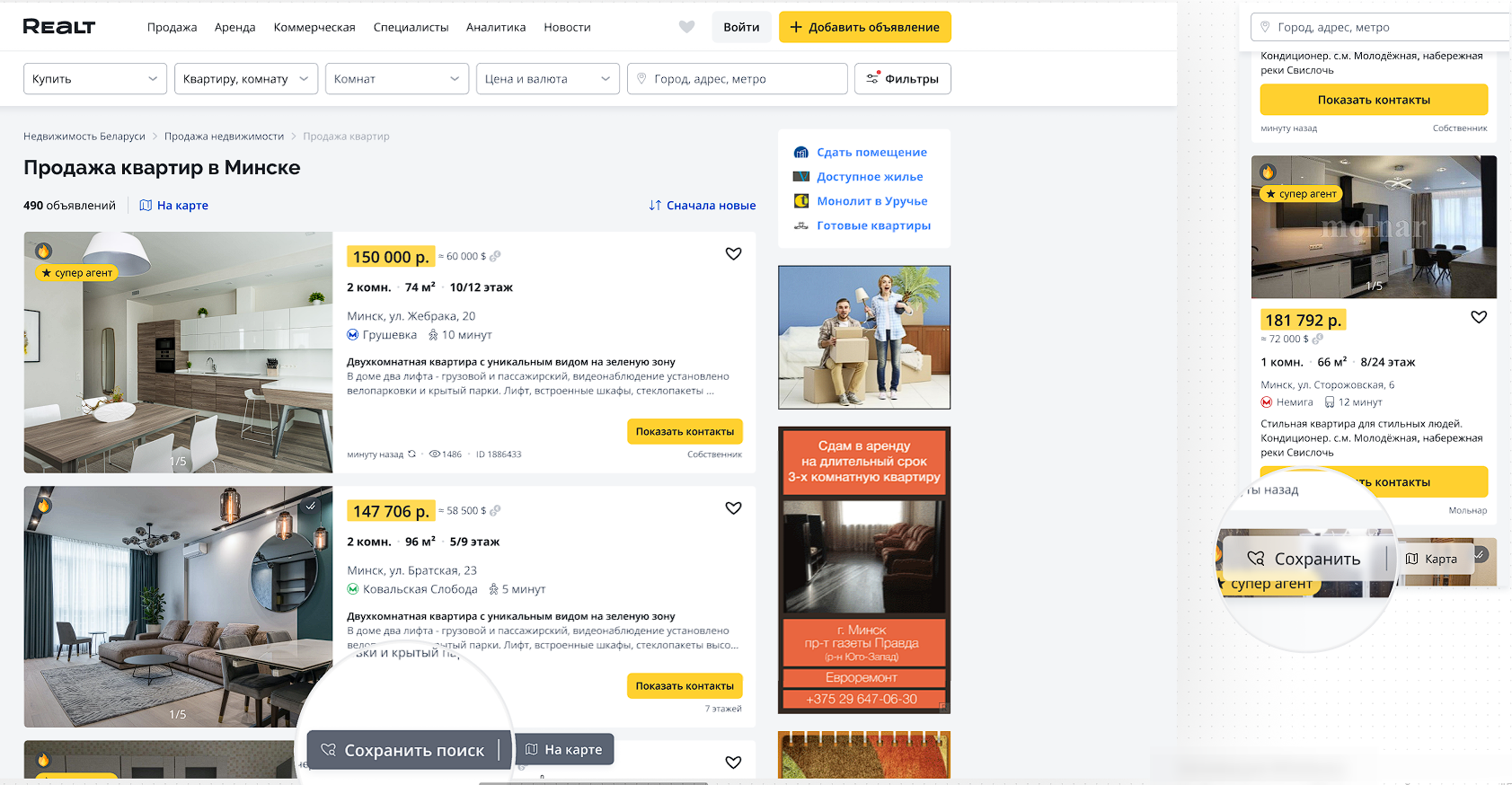Open Аренда menu
The width and height of the screenshot is (1512, 785).
[235, 28]
